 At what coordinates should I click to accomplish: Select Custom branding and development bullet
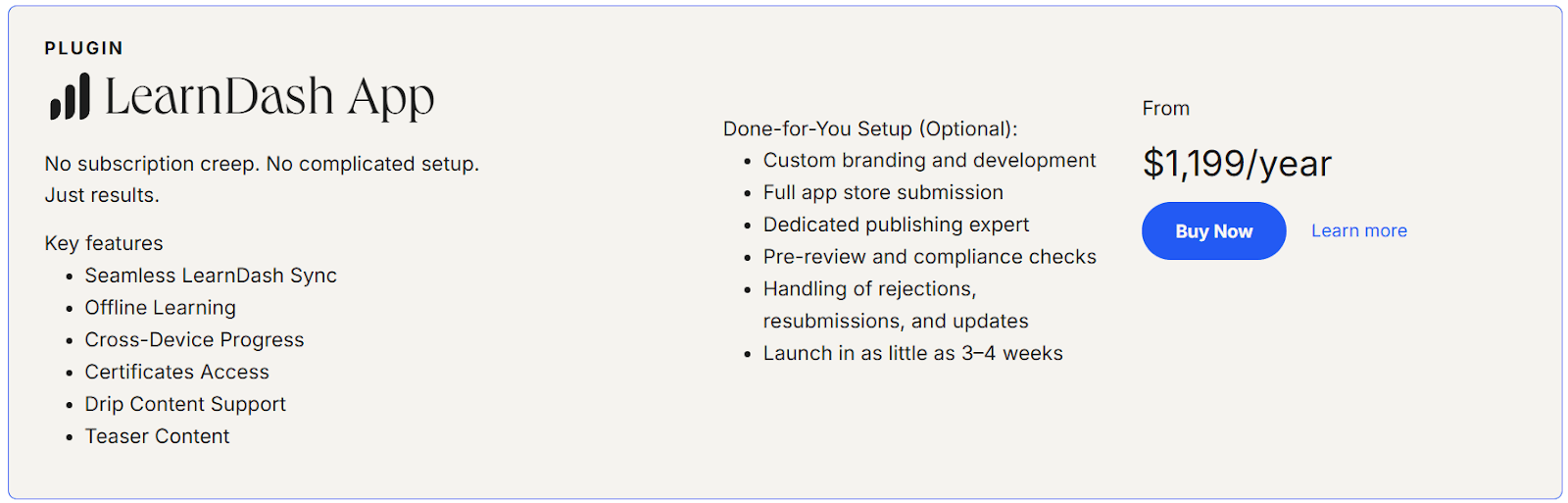(x=929, y=161)
